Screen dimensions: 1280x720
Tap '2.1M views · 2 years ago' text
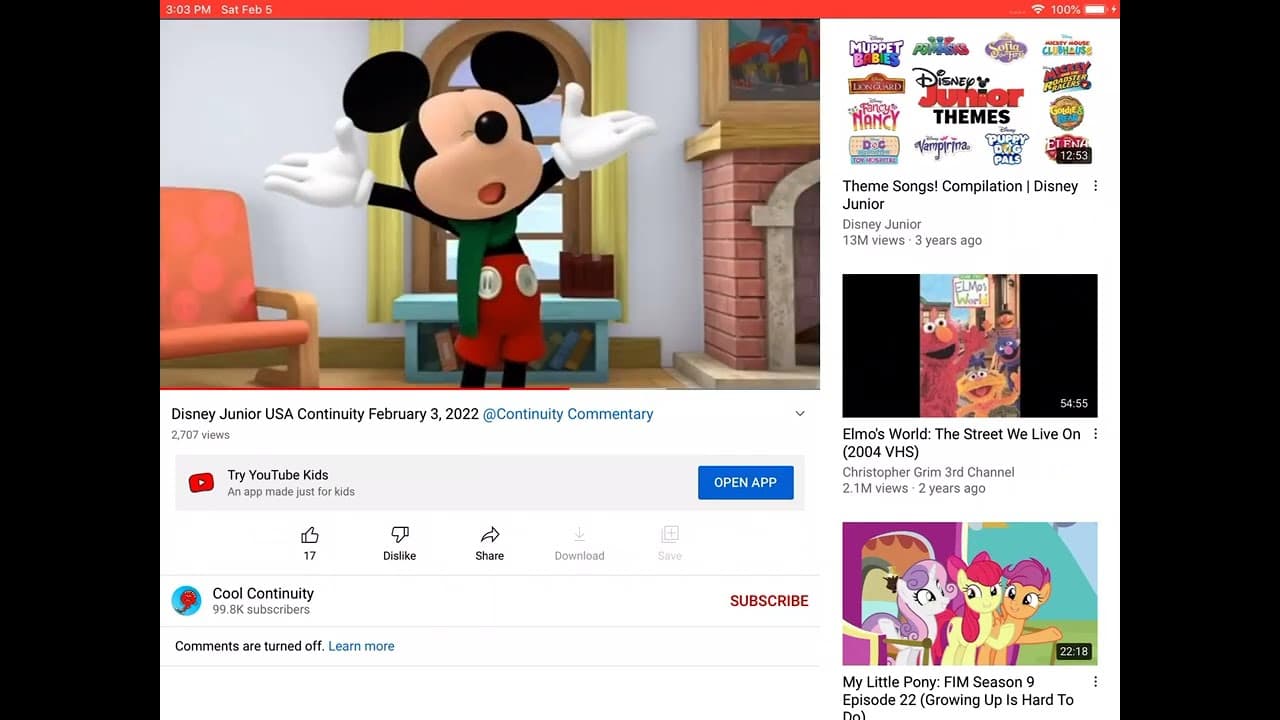[914, 488]
